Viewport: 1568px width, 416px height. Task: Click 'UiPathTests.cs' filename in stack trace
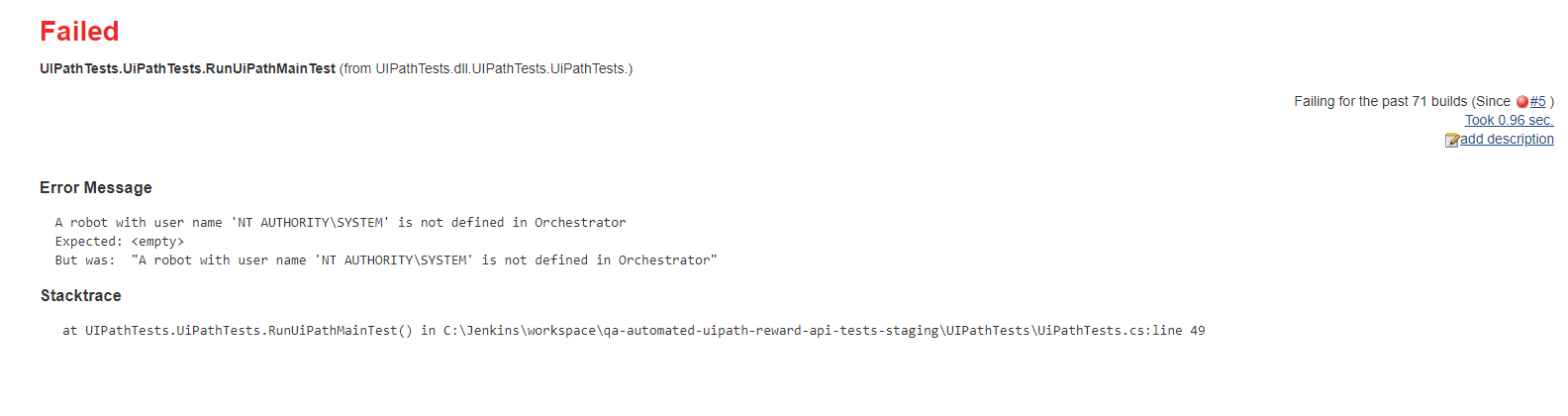pyautogui.click(x=1092, y=331)
